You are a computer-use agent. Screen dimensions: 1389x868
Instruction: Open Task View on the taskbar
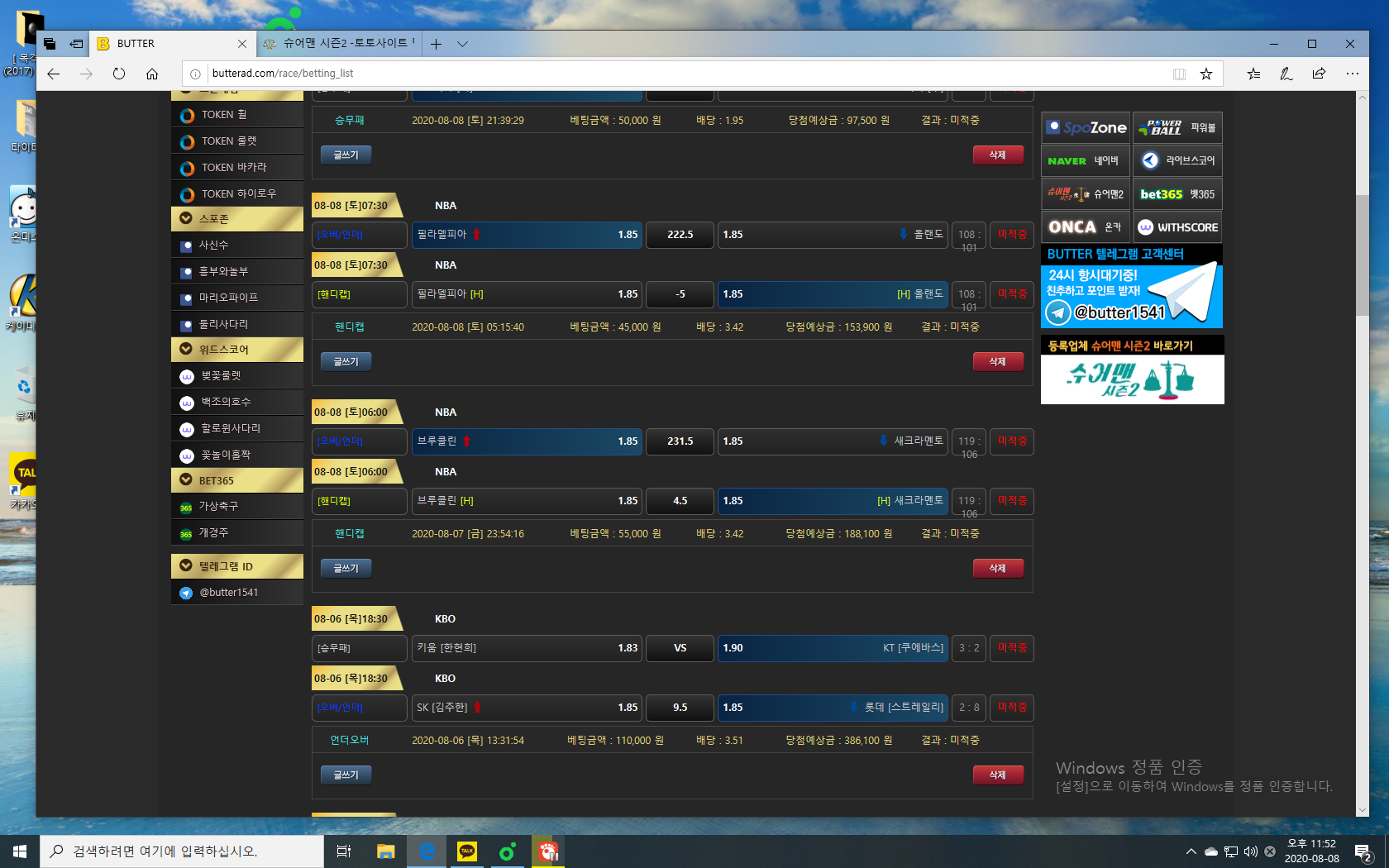(344, 851)
